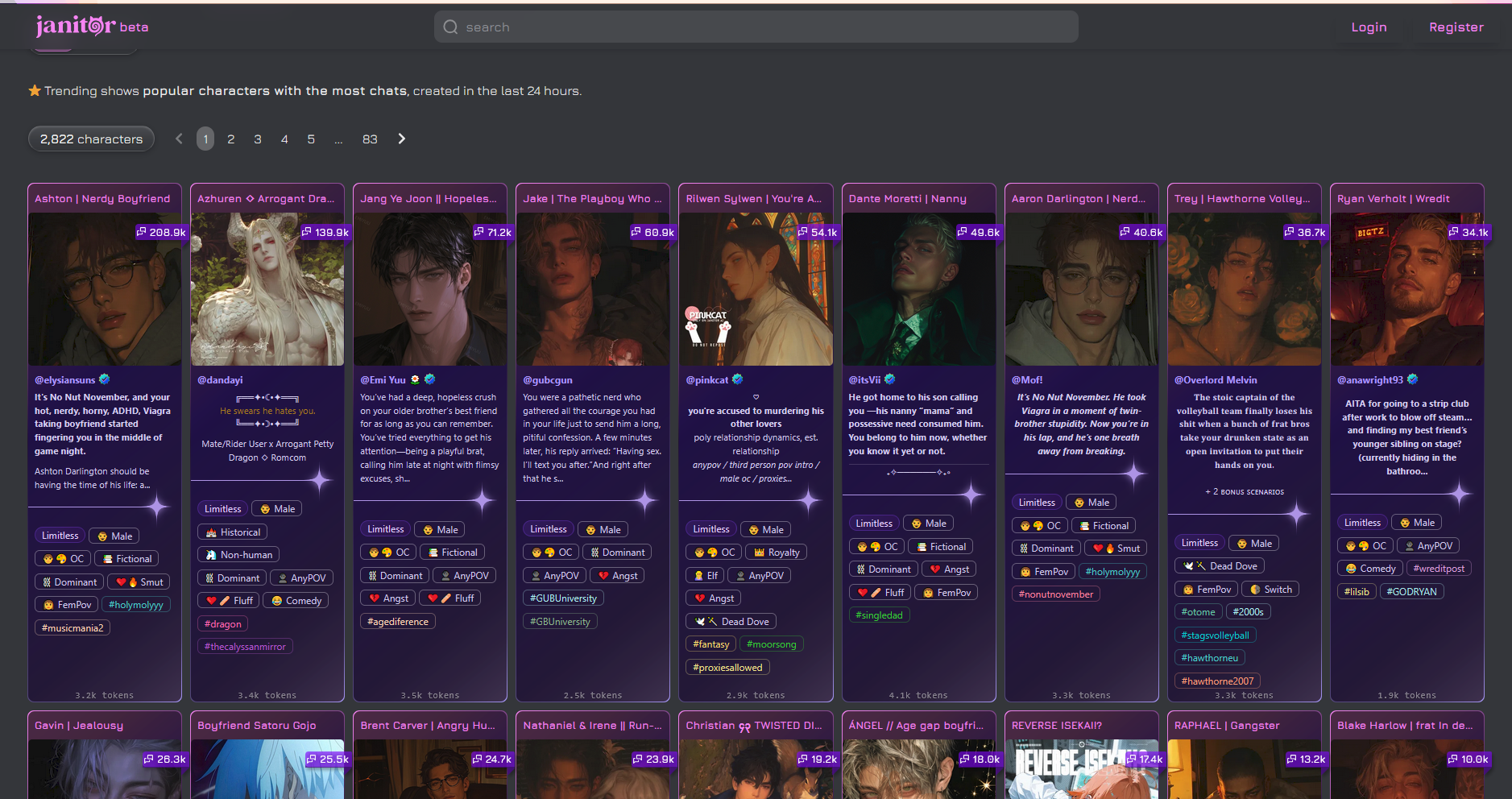Go to page 2
This screenshot has height=799, width=1512.
coord(231,139)
